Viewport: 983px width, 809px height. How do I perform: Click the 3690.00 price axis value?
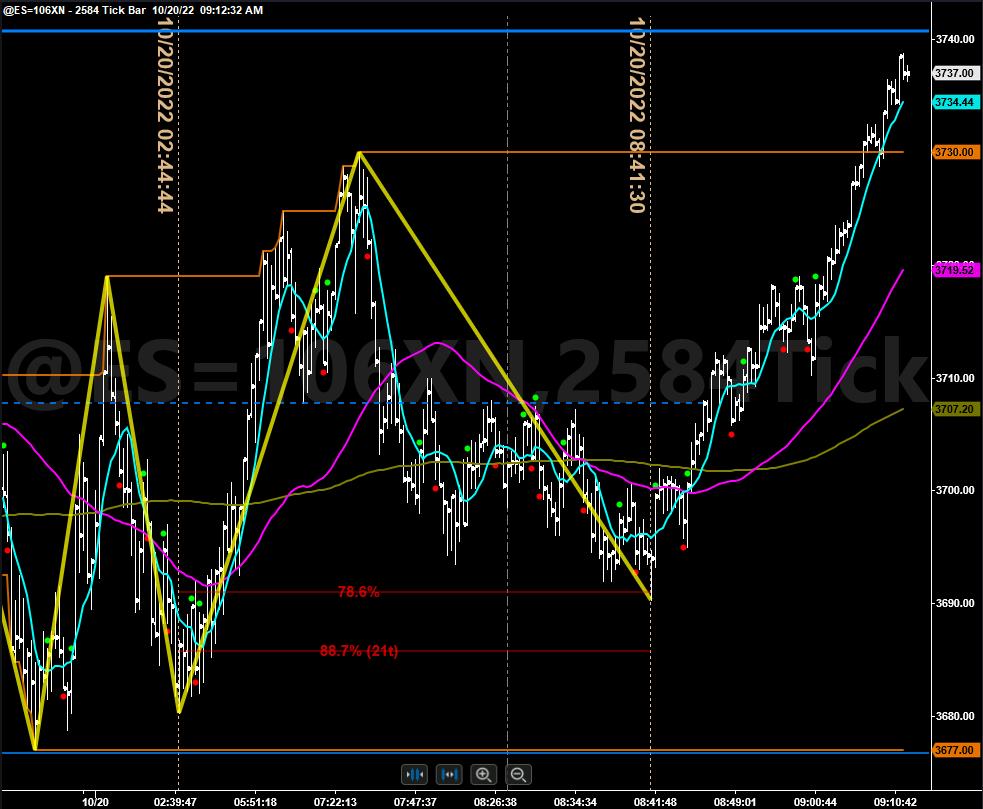pyautogui.click(x=955, y=603)
